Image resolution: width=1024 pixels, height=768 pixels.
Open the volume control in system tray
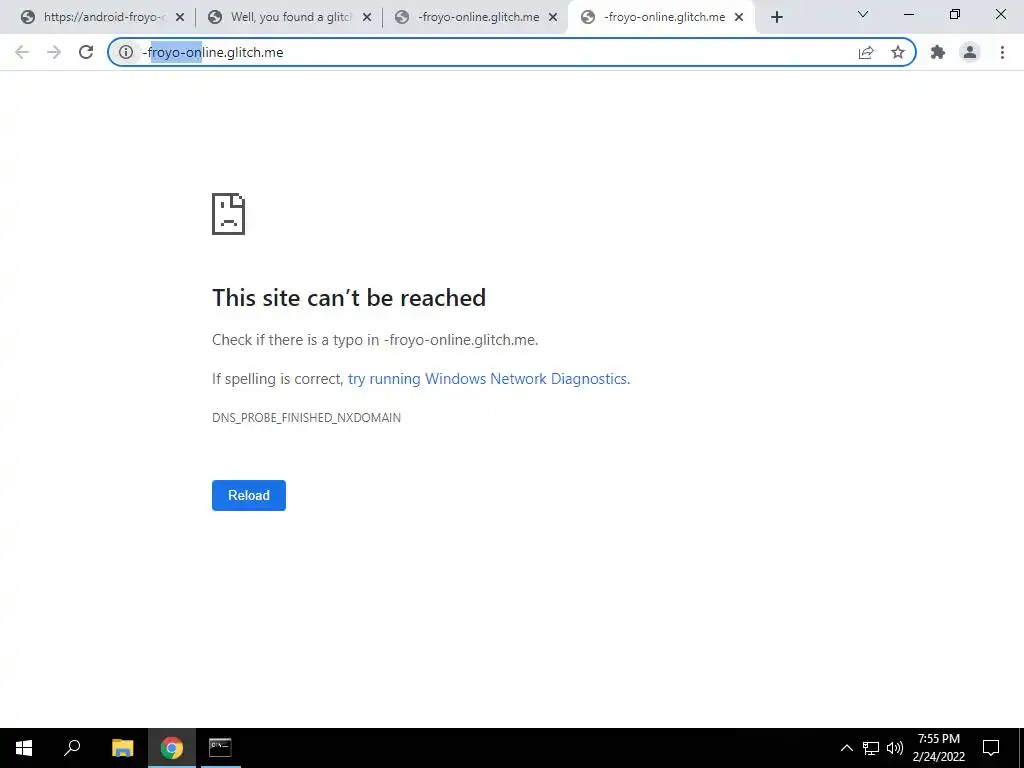pyautogui.click(x=895, y=748)
